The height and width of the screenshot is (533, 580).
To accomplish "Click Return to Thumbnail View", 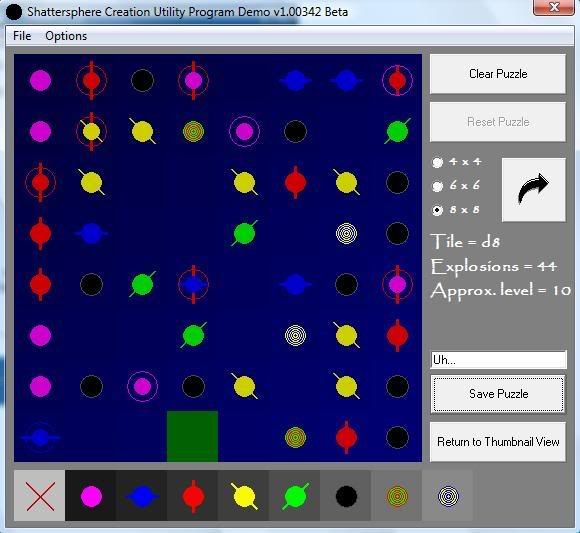I will tap(498, 442).
